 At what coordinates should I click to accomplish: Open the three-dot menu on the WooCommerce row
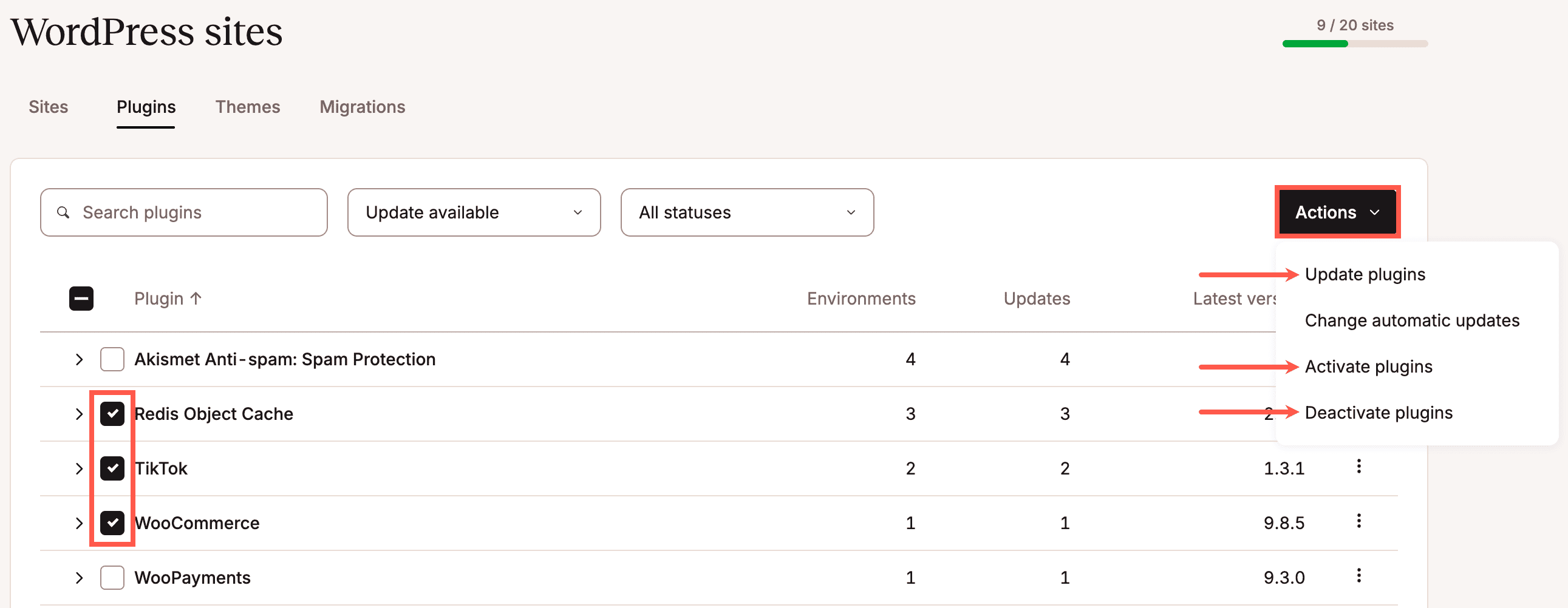coord(1359,522)
